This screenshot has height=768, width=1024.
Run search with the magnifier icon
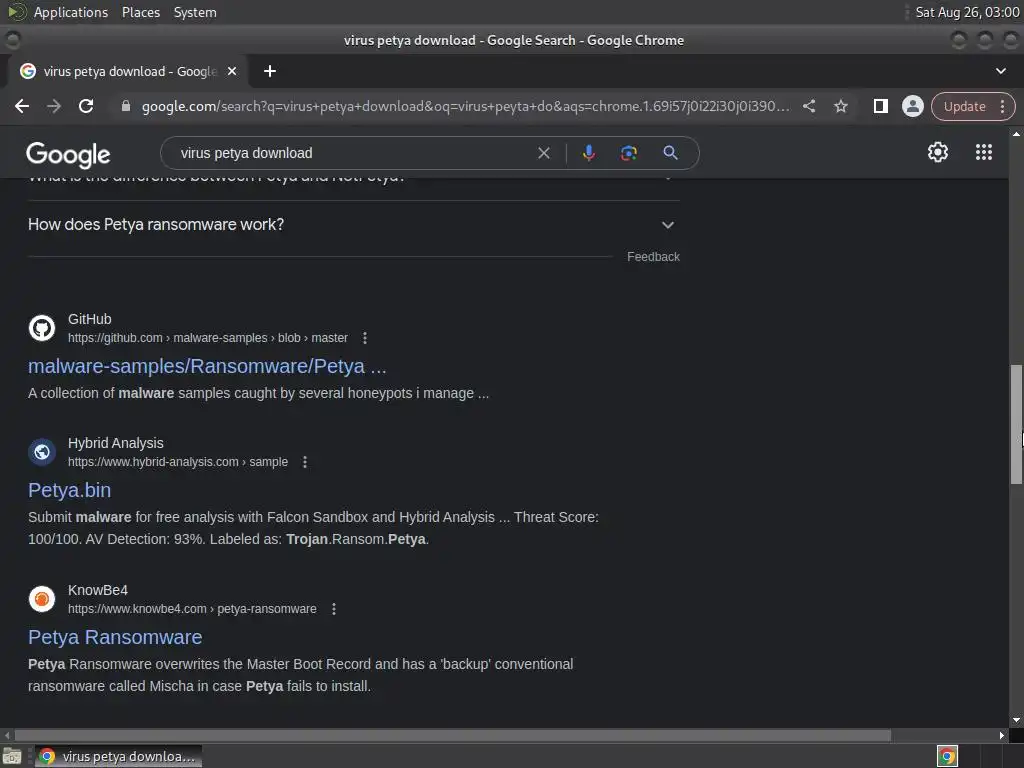[670, 153]
